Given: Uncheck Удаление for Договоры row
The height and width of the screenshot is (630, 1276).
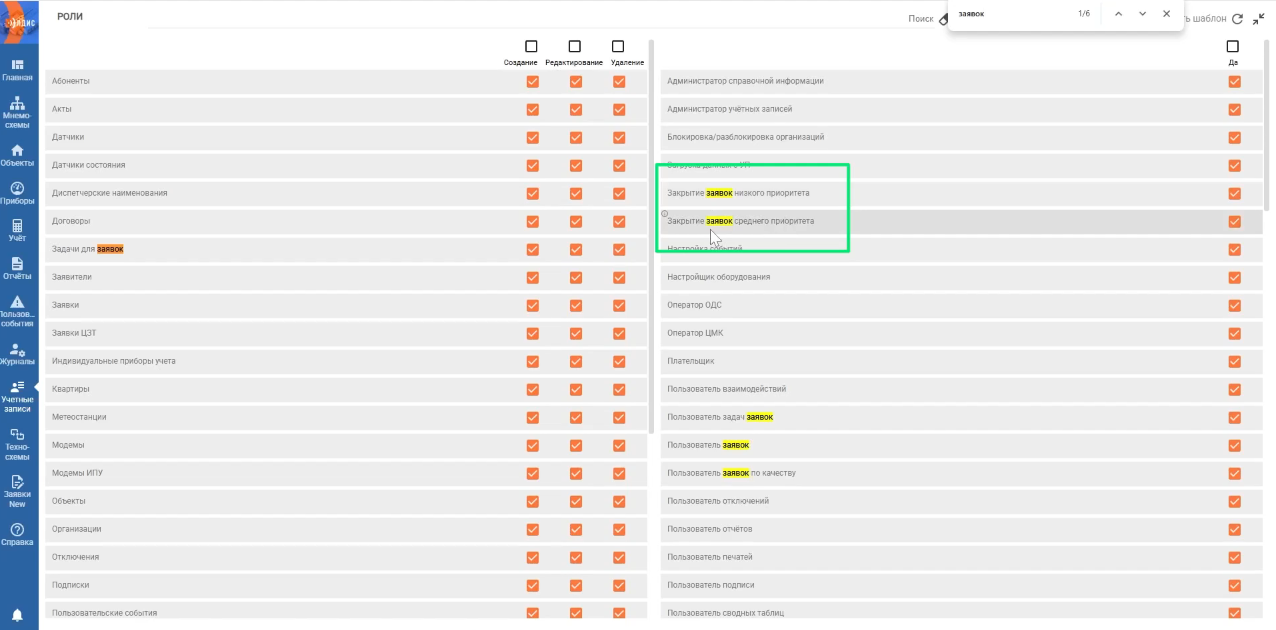Looking at the screenshot, I should point(619,222).
